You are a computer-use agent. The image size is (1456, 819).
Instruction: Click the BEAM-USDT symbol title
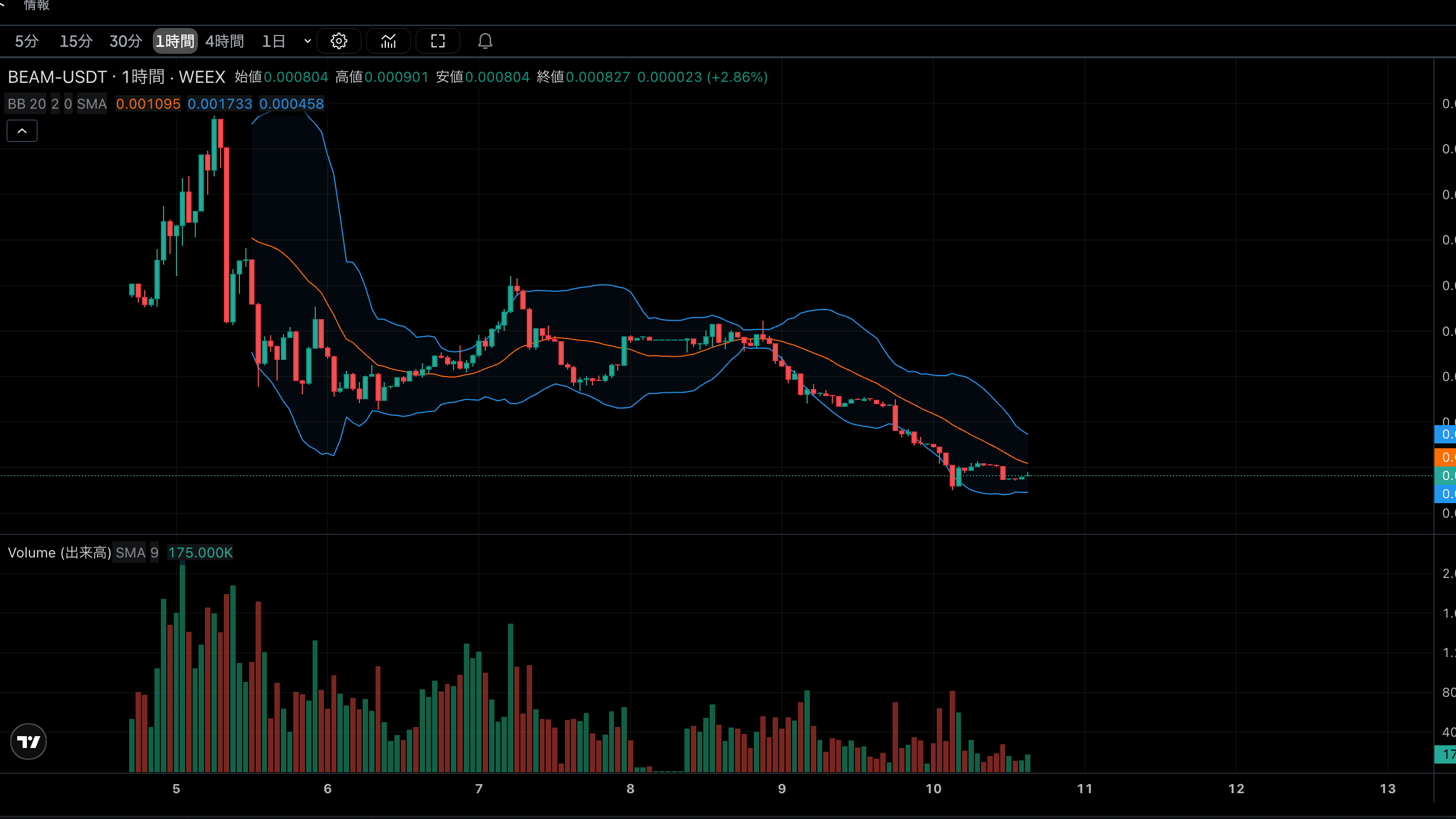point(57,77)
